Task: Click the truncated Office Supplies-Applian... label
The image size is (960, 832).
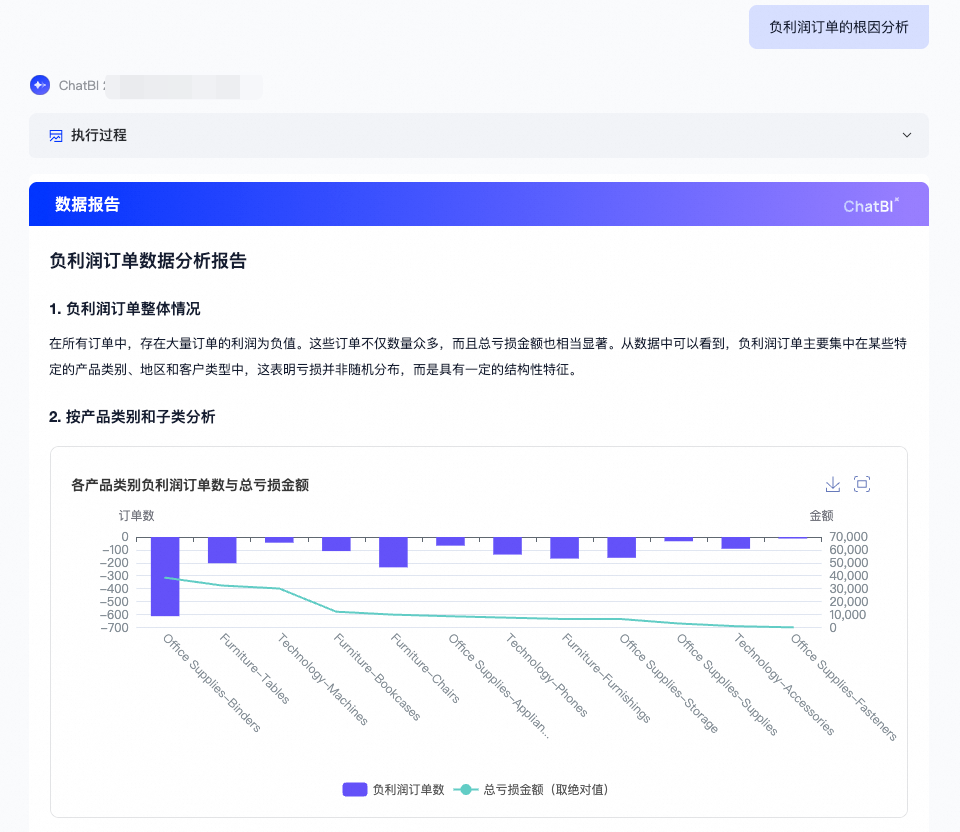Action: pos(498,686)
